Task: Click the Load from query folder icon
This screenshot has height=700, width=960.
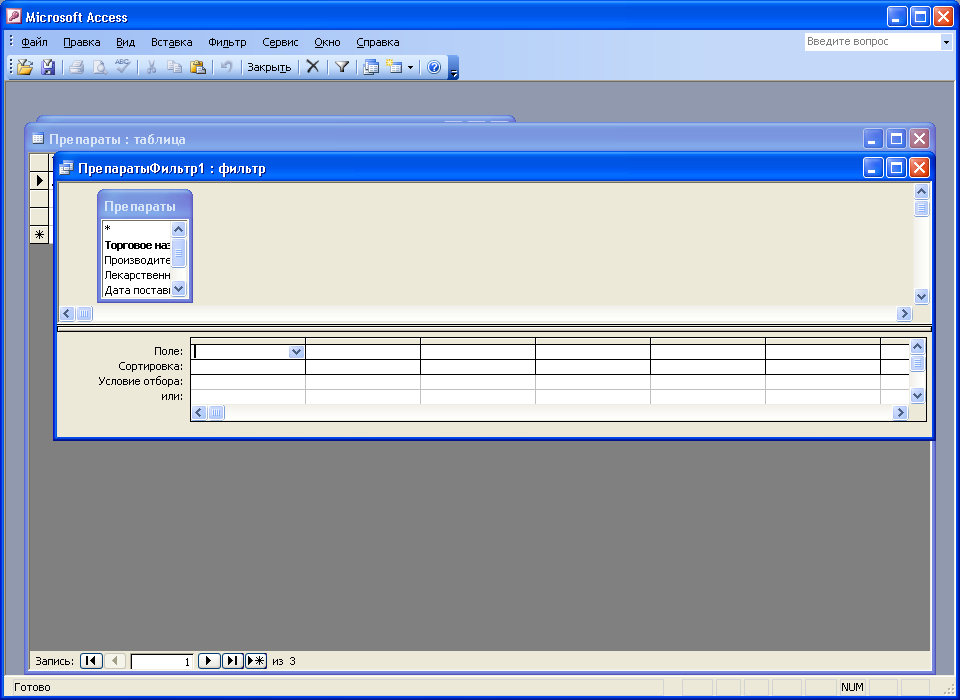Action: point(25,67)
